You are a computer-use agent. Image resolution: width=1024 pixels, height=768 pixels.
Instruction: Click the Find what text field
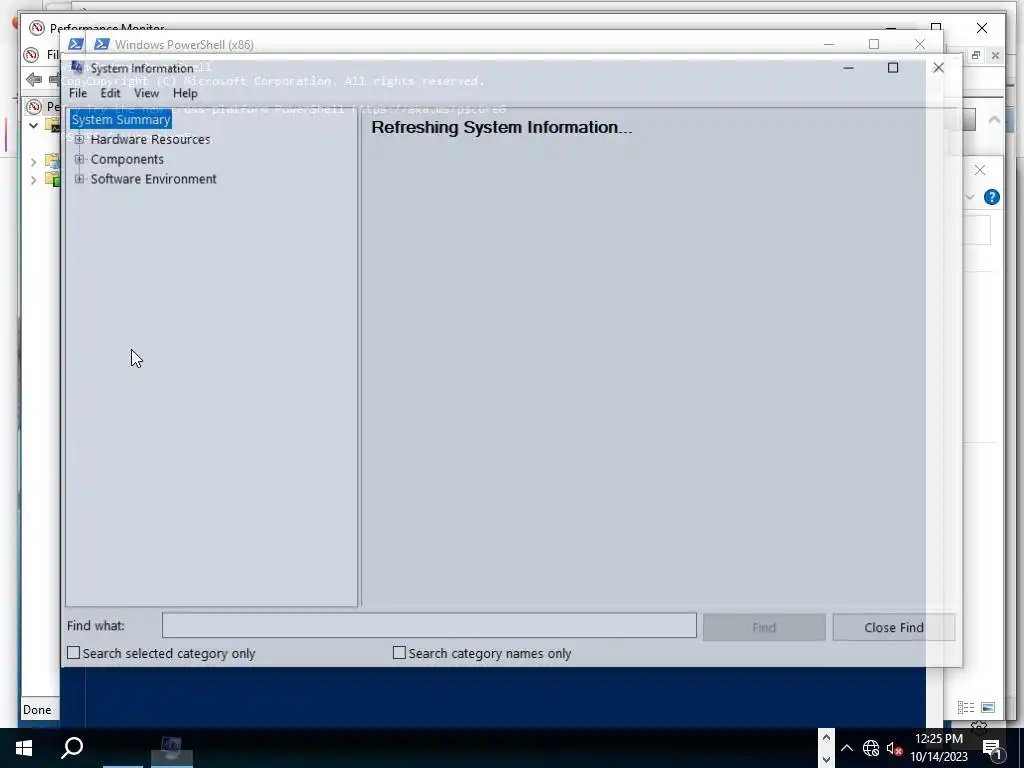(x=429, y=626)
